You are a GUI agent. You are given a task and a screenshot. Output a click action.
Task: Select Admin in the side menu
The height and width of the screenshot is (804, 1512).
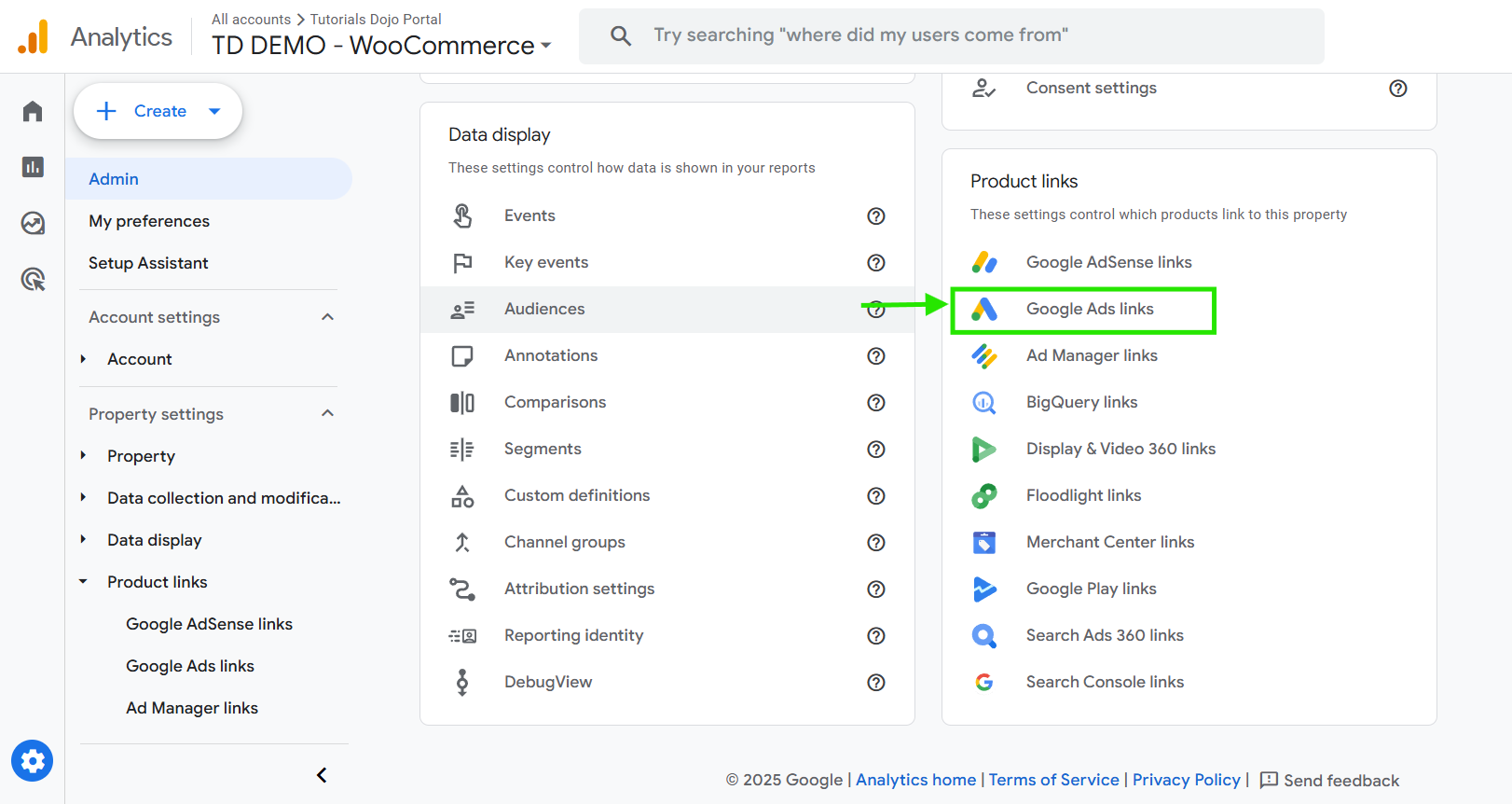(209, 178)
